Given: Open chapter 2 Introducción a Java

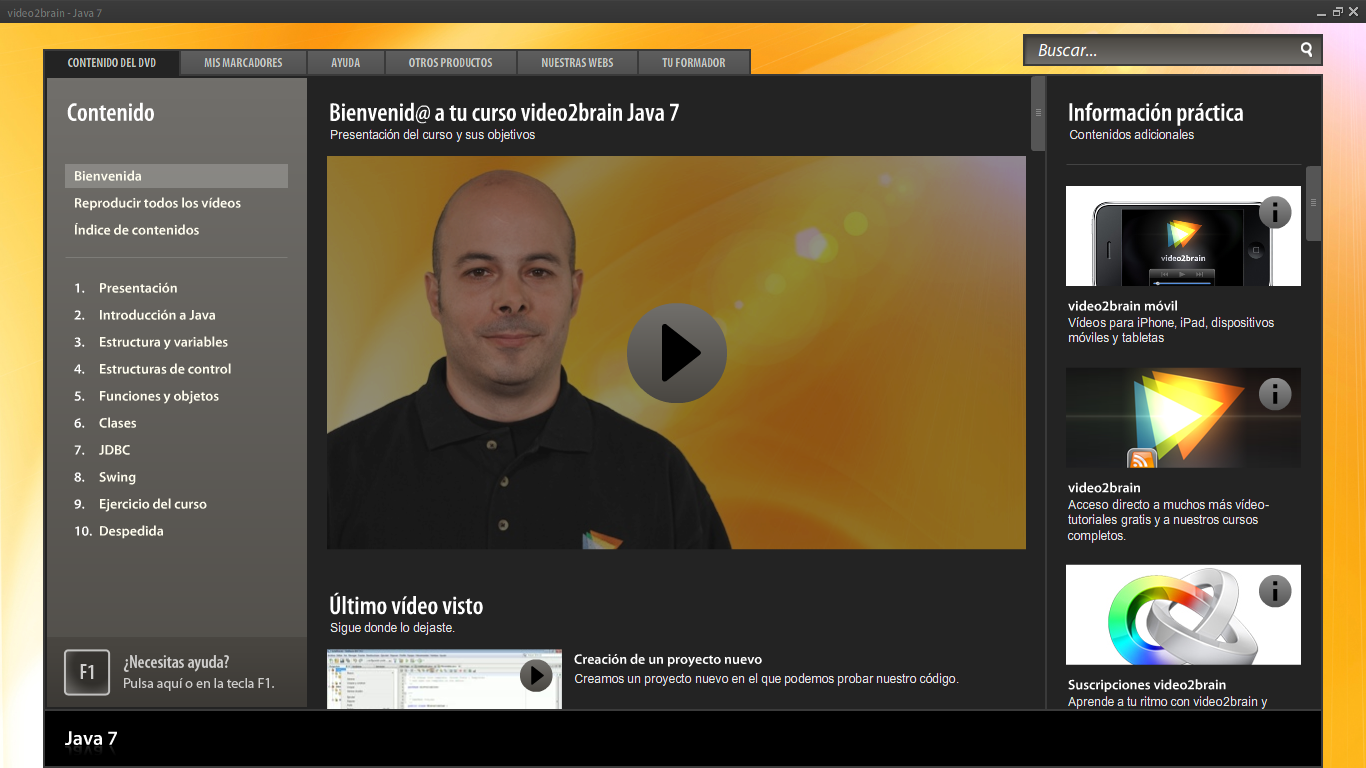Looking at the screenshot, I should point(145,315).
